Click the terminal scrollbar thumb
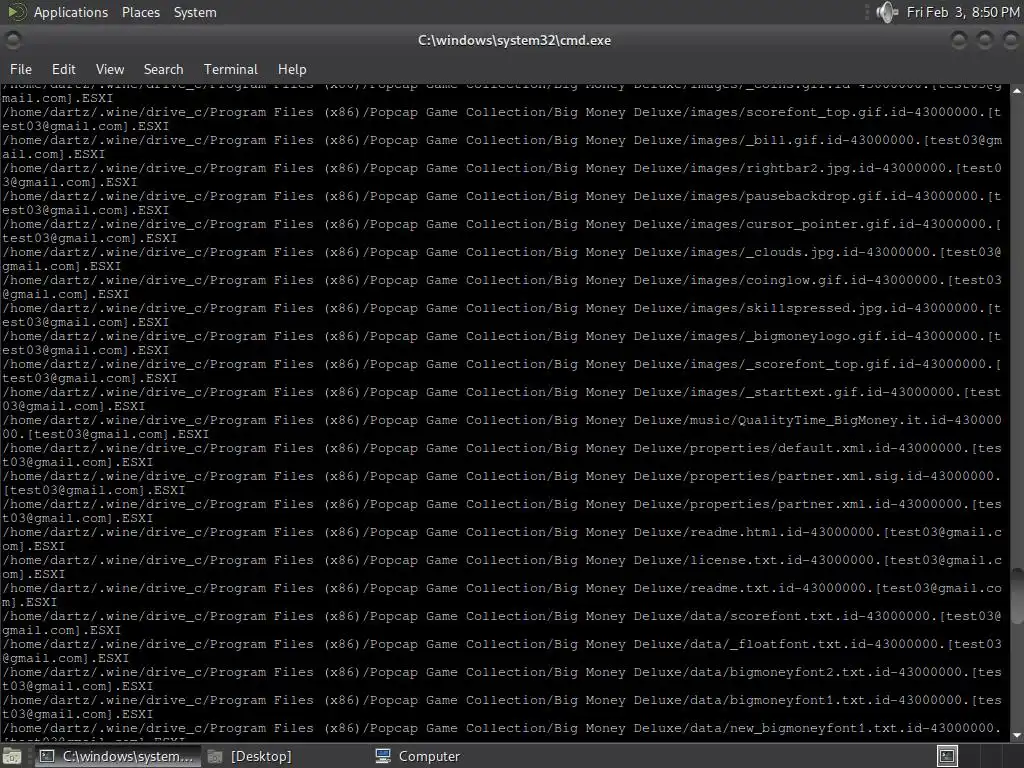The height and width of the screenshot is (768, 1024). click(x=1017, y=596)
